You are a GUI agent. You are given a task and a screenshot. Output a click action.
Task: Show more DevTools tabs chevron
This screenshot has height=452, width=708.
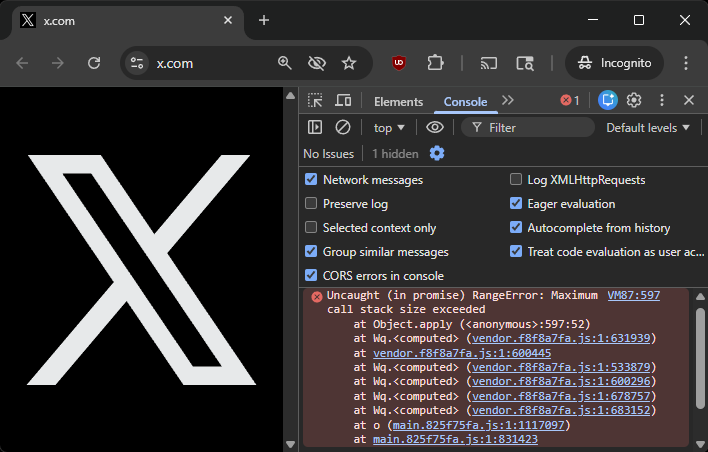click(508, 100)
